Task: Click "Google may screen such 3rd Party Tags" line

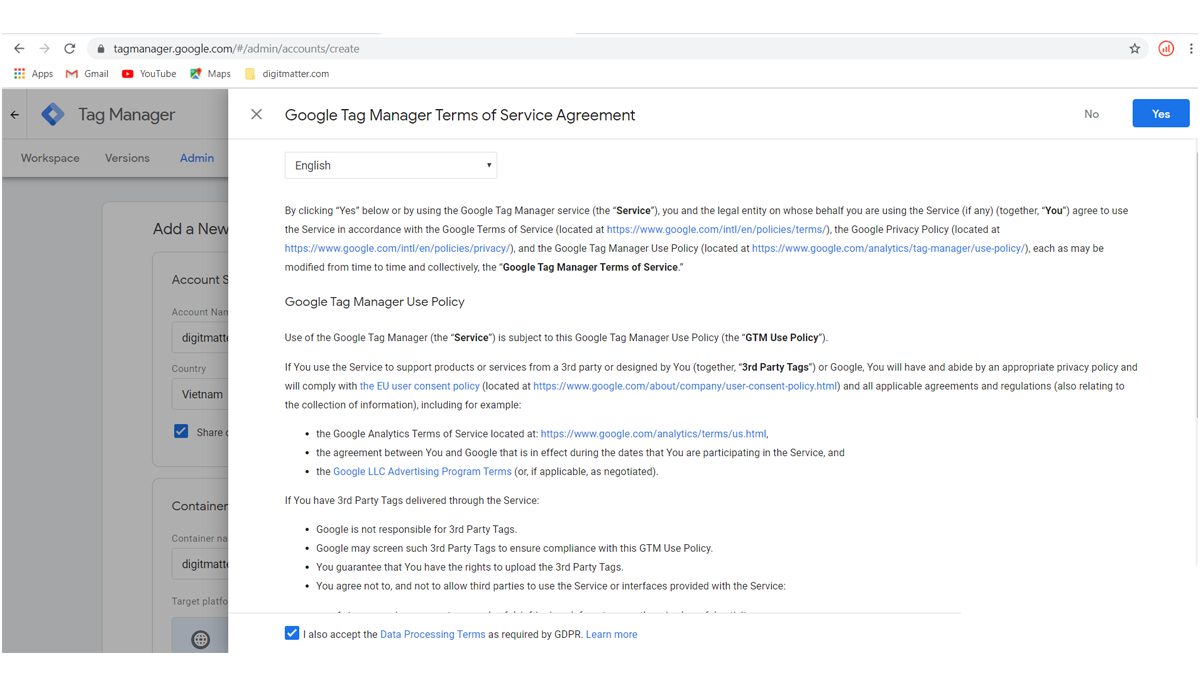Action: click(x=514, y=548)
